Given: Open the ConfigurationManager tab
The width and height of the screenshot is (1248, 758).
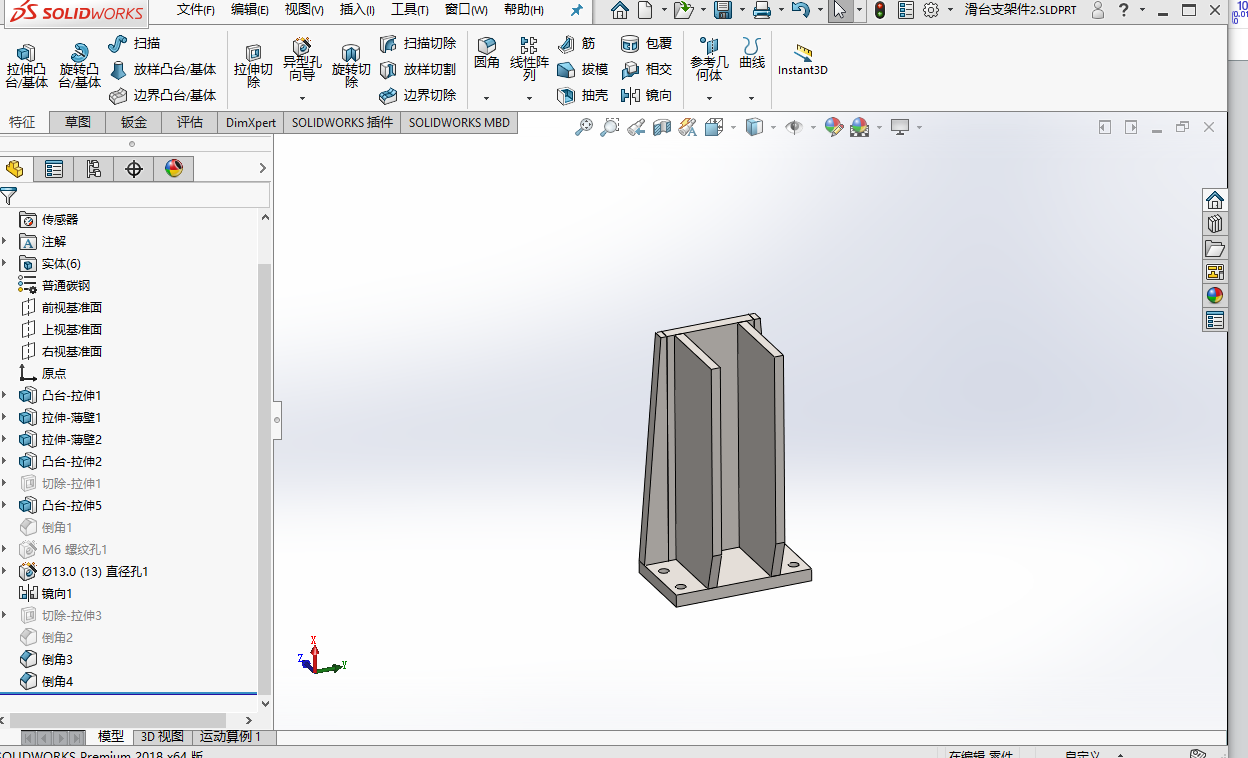Looking at the screenshot, I should (x=94, y=169).
